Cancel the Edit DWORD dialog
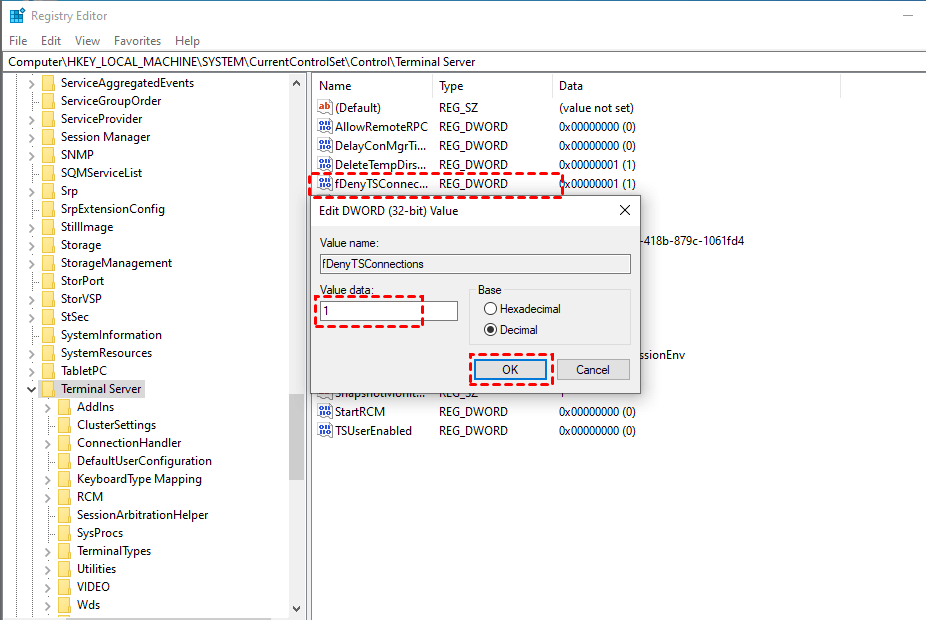Screen dimensions: 926x620 593,370
